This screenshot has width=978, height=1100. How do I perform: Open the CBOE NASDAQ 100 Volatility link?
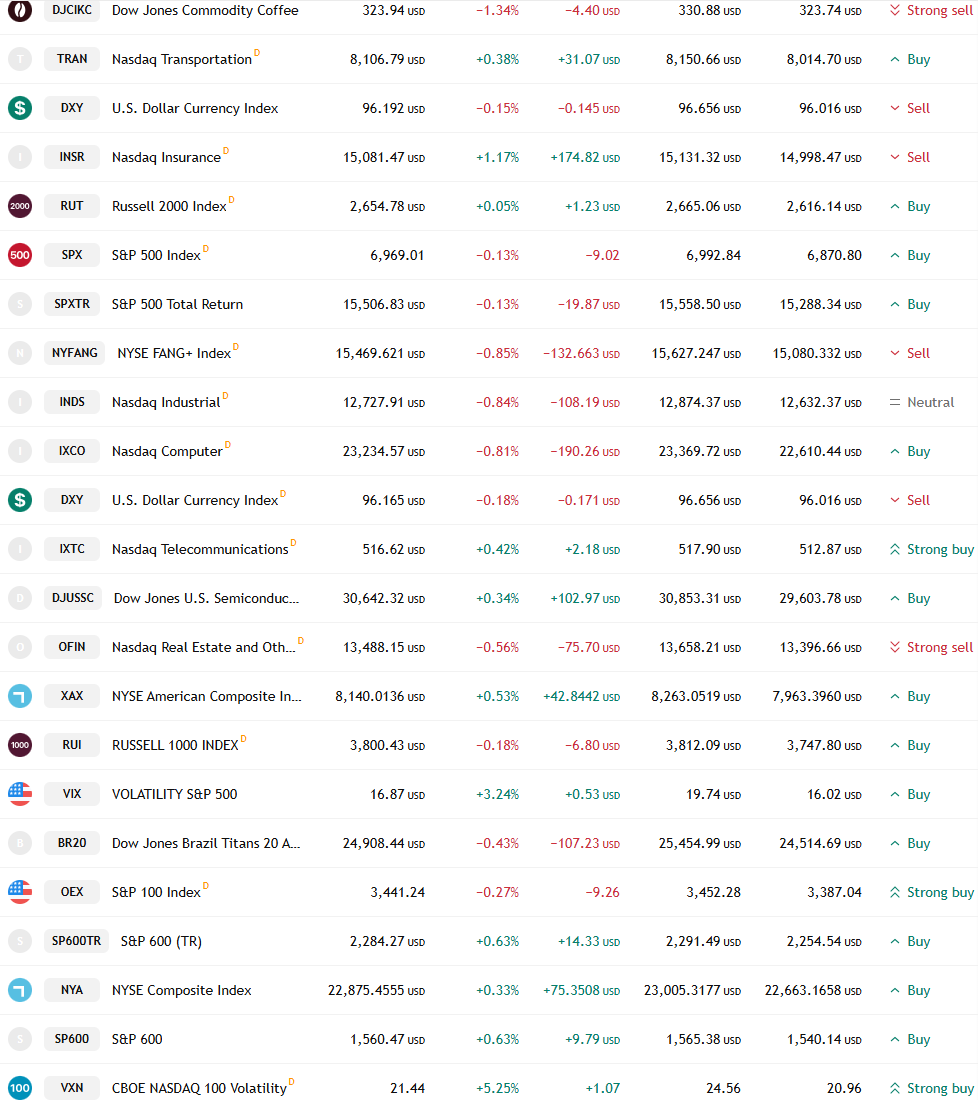point(199,1089)
